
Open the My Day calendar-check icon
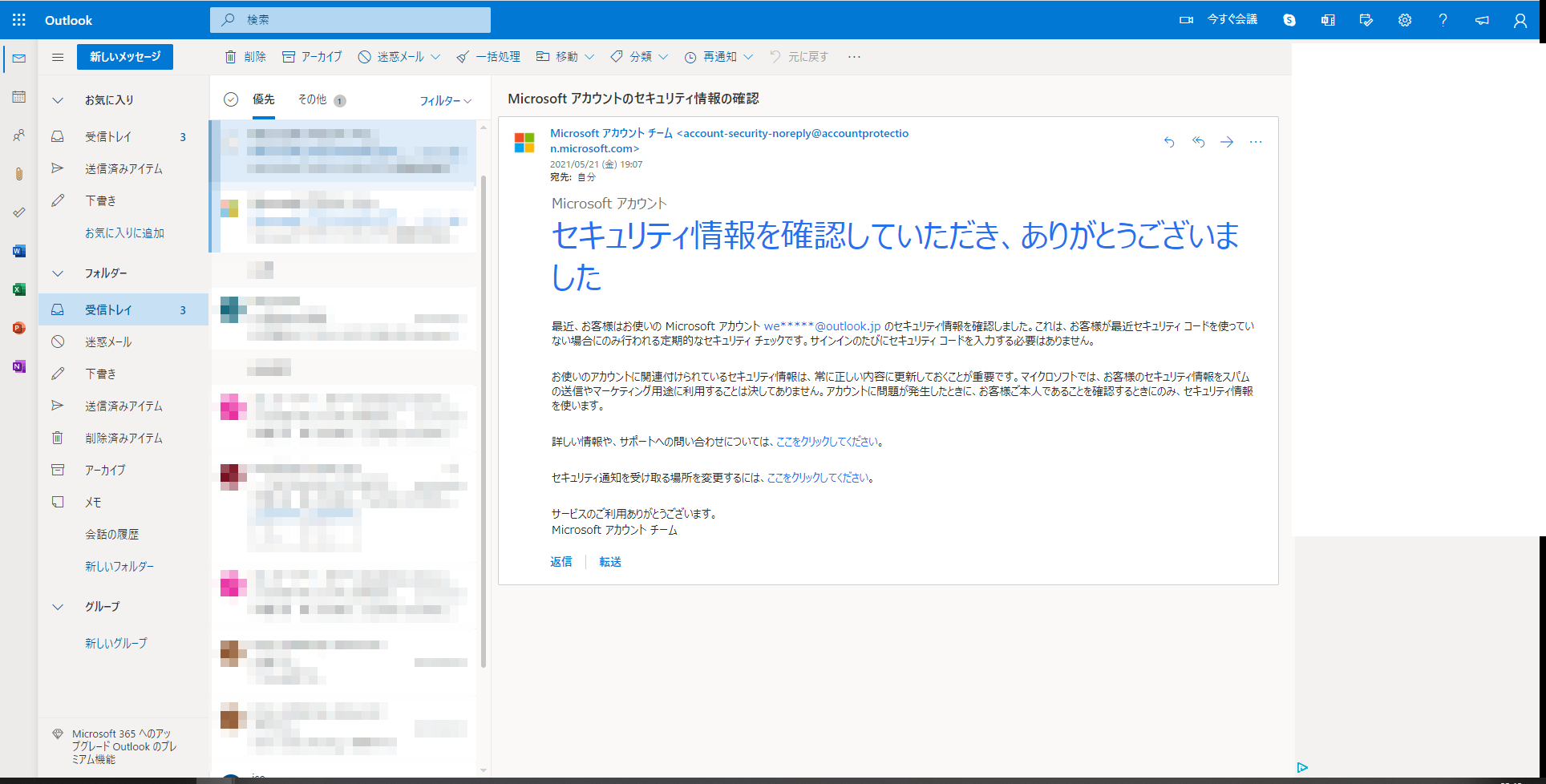coord(1366,20)
